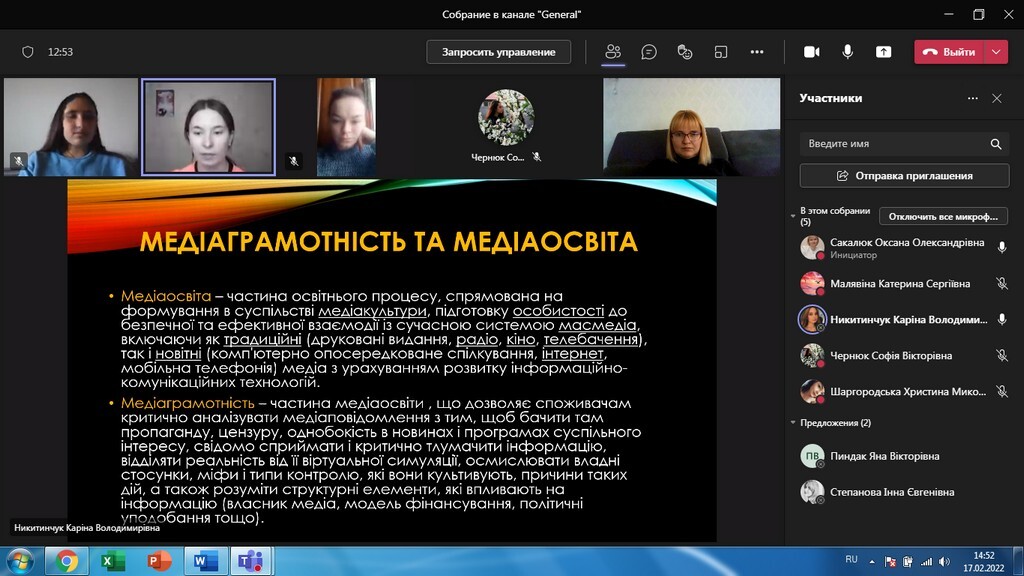Screen dimensions: 1024x576
Task: Open the meeting chat icon
Action: coord(649,52)
